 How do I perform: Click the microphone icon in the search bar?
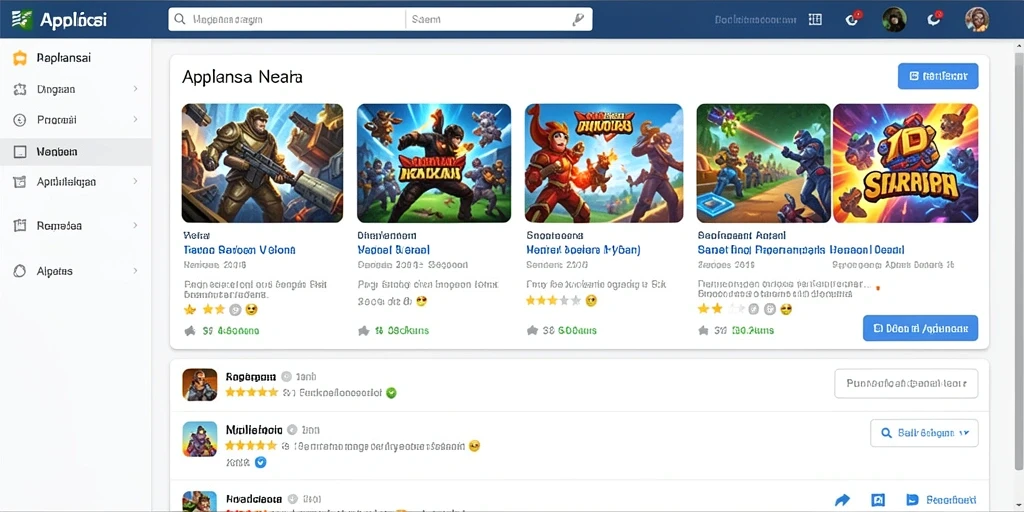(x=578, y=20)
